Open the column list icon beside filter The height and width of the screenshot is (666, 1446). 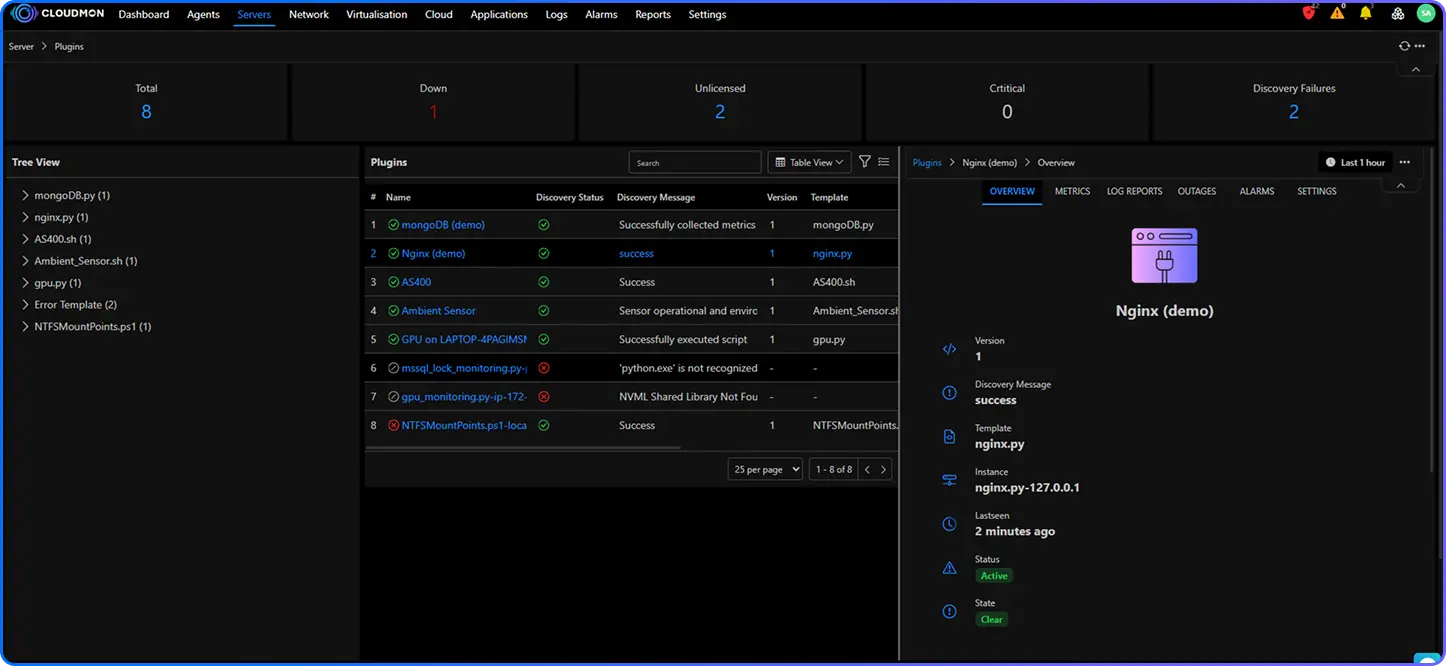(x=883, y=162)
